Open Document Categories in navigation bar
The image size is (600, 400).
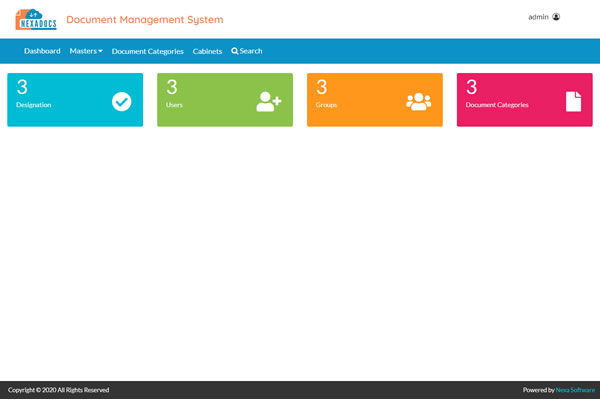pyautogui.click(x=148, y=51)
